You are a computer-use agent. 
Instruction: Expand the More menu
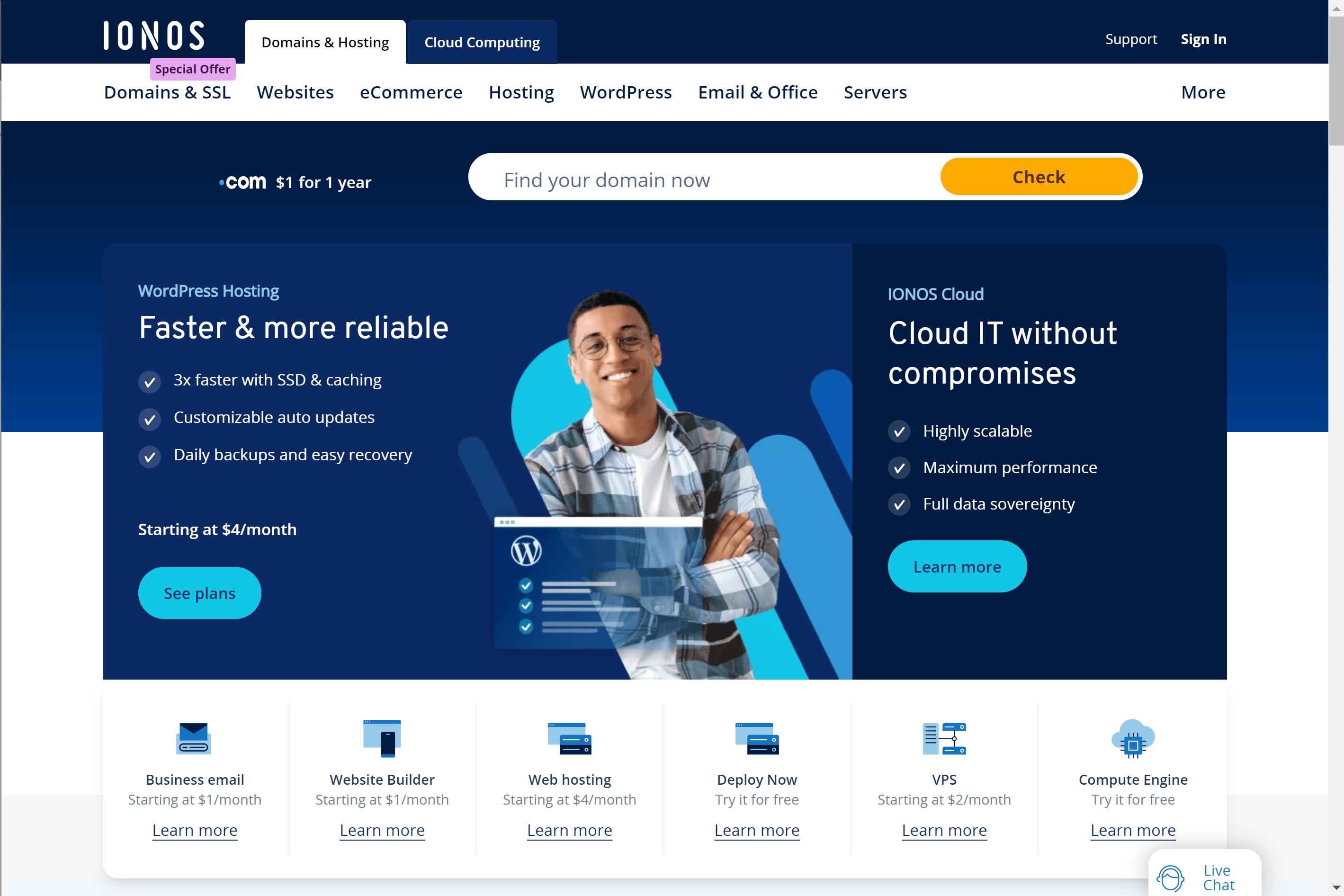[x=1203, y=92]
